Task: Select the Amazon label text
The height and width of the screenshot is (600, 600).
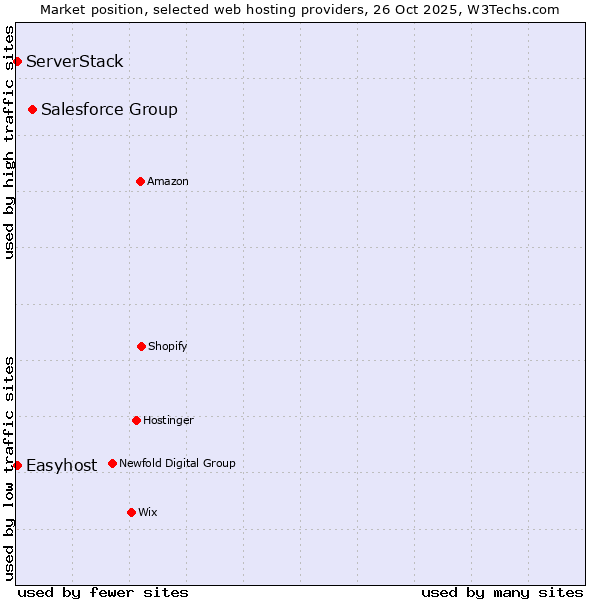Action: point(168,182)
